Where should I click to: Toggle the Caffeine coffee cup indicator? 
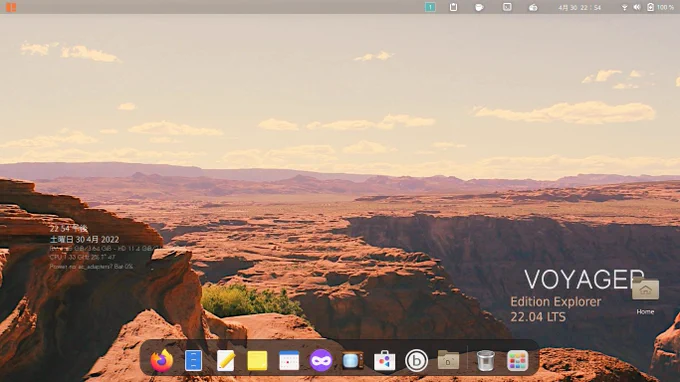[479, 7]
